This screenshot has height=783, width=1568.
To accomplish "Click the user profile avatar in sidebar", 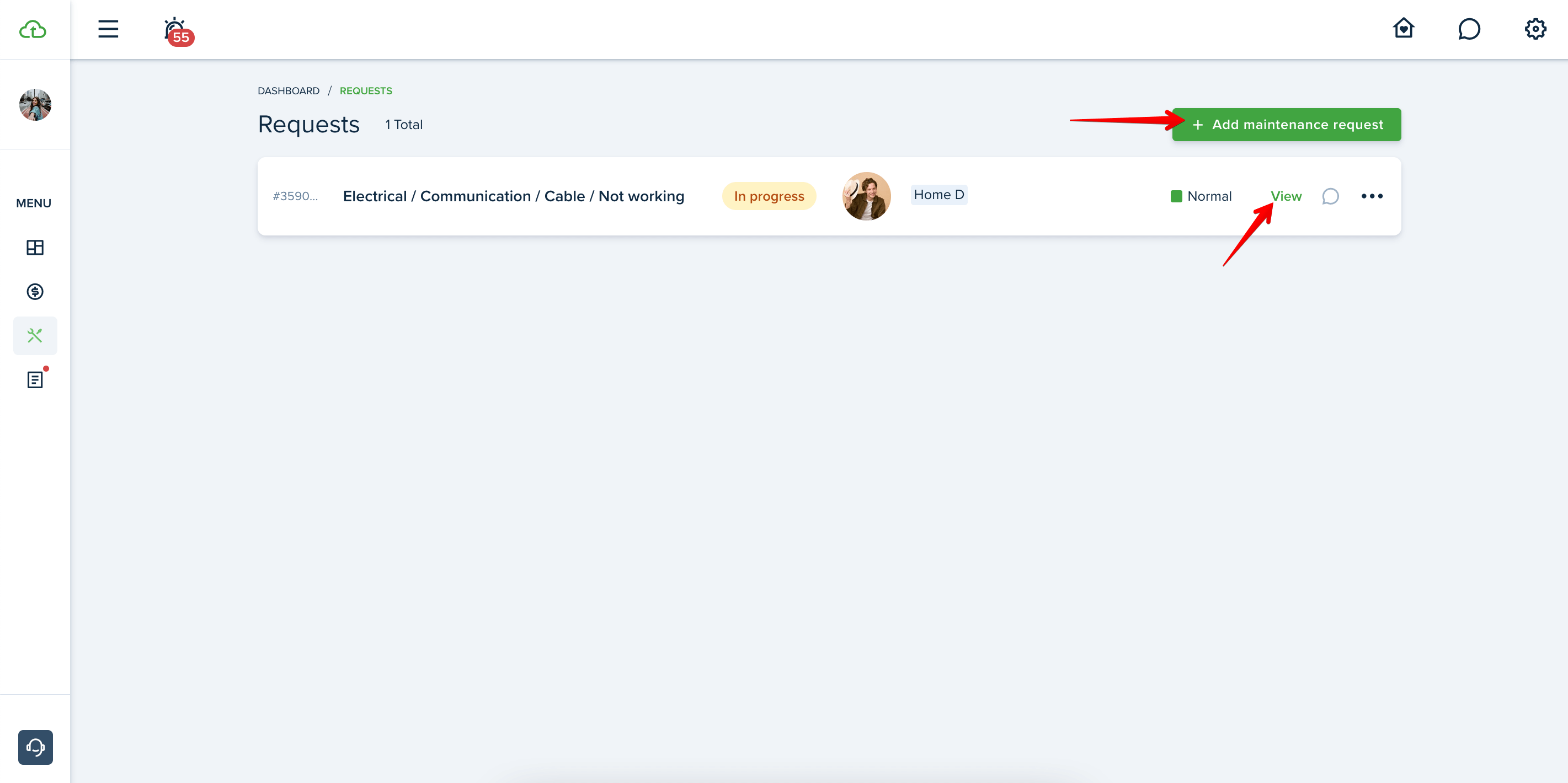I will pyautogui.click(x=35, y=105).
